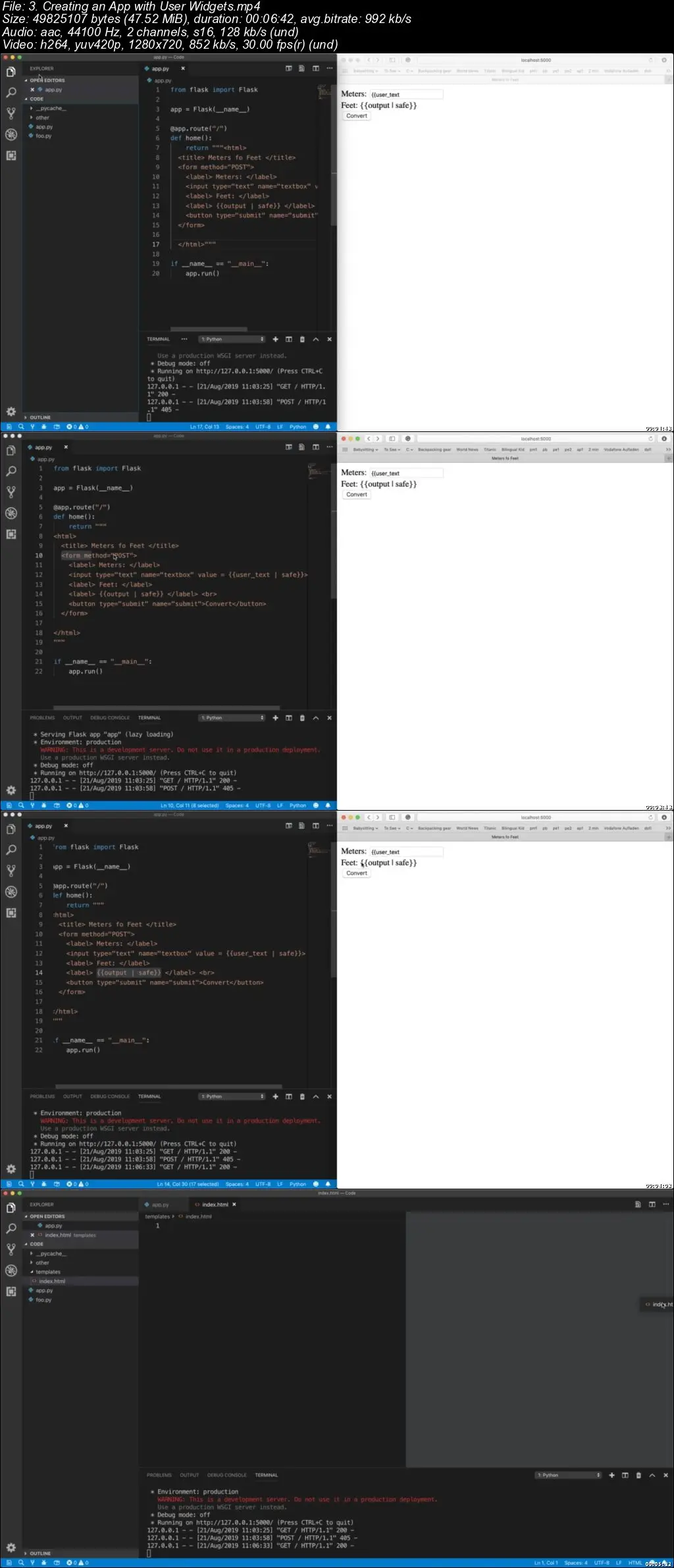Viewport: 674px width, 1568px height.
Task: Open foo.py in Ln 17, Col 13 window Explorer
Action: (43, 136)
